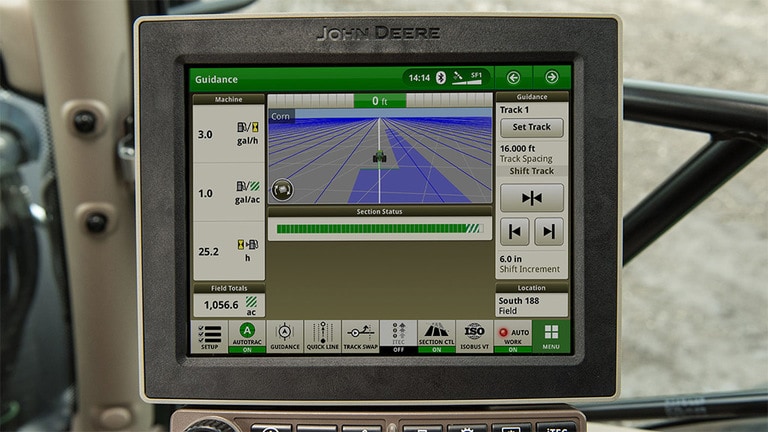
Task: Shift track left
Action: coord(515,232)
